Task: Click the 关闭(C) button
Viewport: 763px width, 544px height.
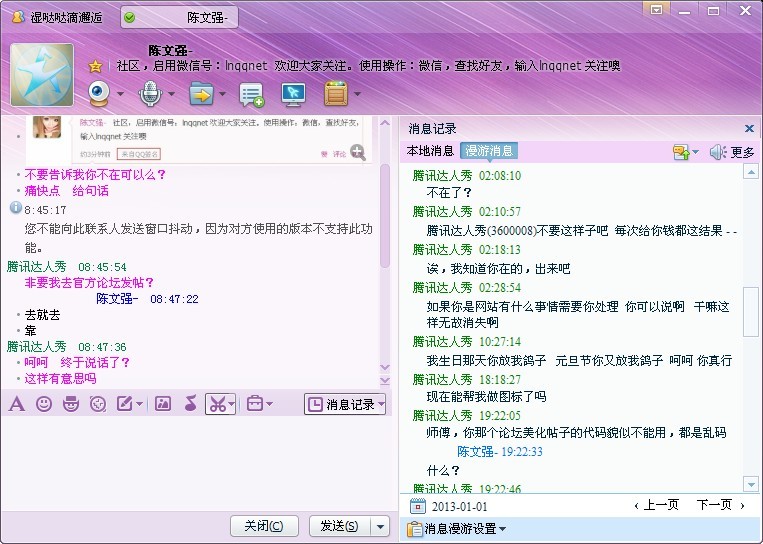Action: (x=264, y=526)
